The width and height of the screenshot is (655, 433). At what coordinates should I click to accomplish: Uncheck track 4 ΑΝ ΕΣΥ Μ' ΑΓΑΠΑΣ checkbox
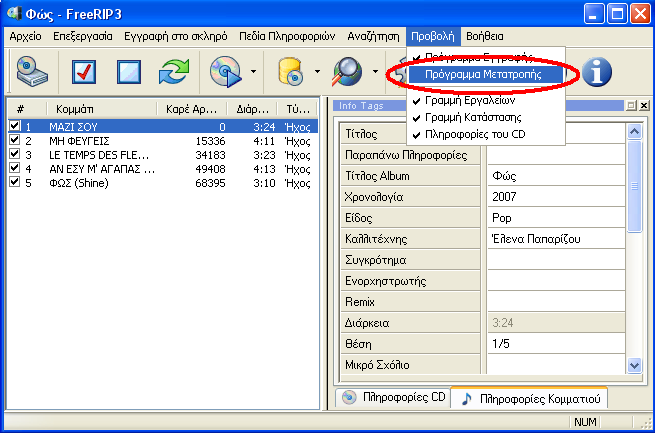[x=15, y=168]
